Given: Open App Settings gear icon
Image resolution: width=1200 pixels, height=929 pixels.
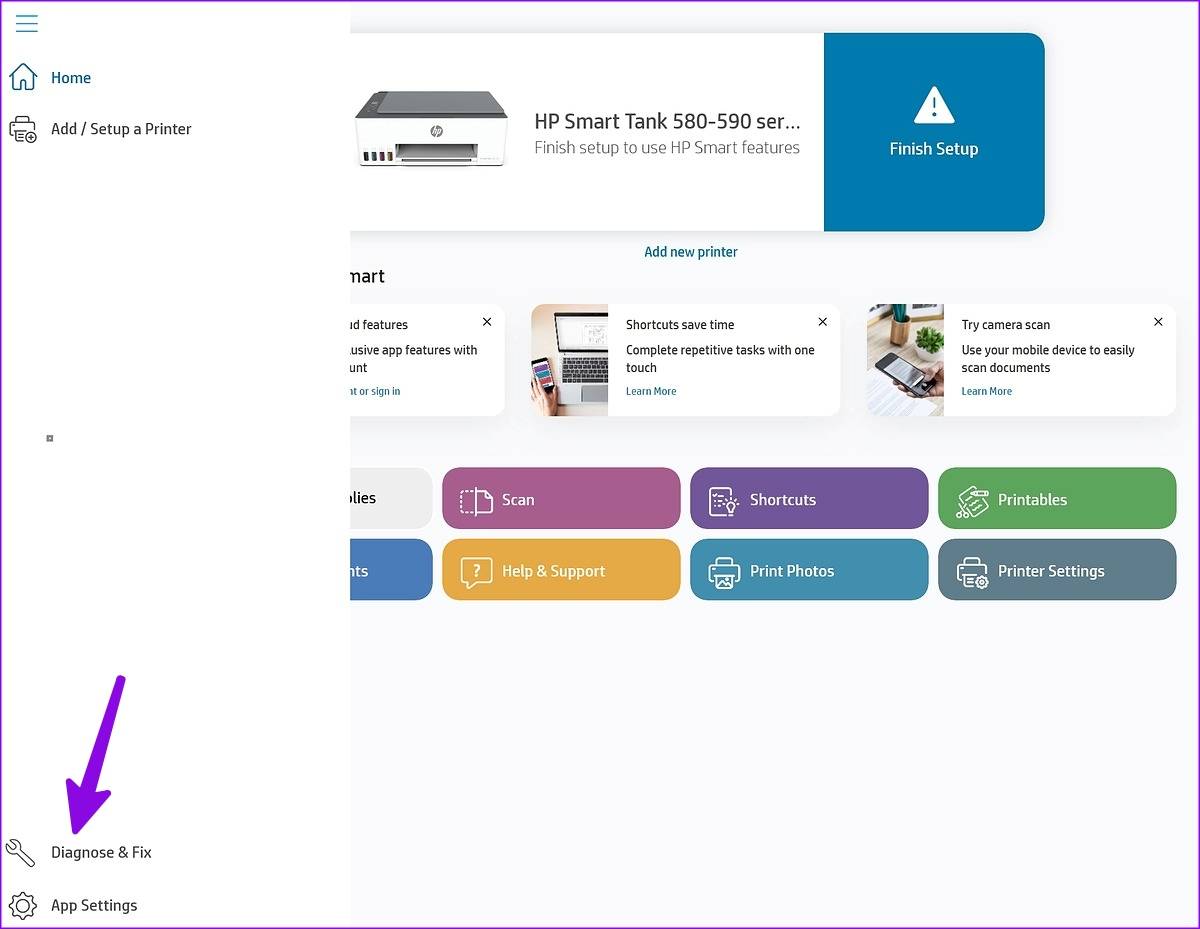Looking at the screenshot, I should [22, 905].
